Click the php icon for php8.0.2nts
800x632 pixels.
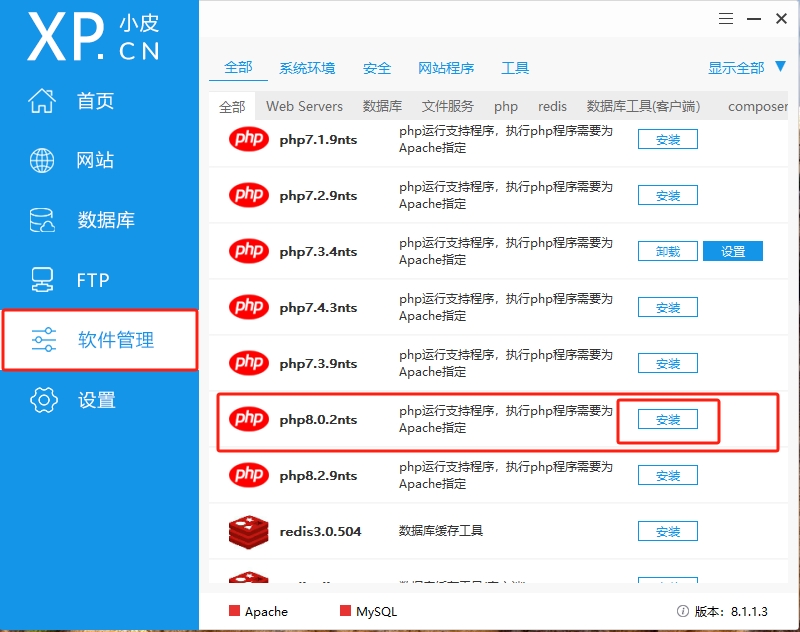pos(248,419)
